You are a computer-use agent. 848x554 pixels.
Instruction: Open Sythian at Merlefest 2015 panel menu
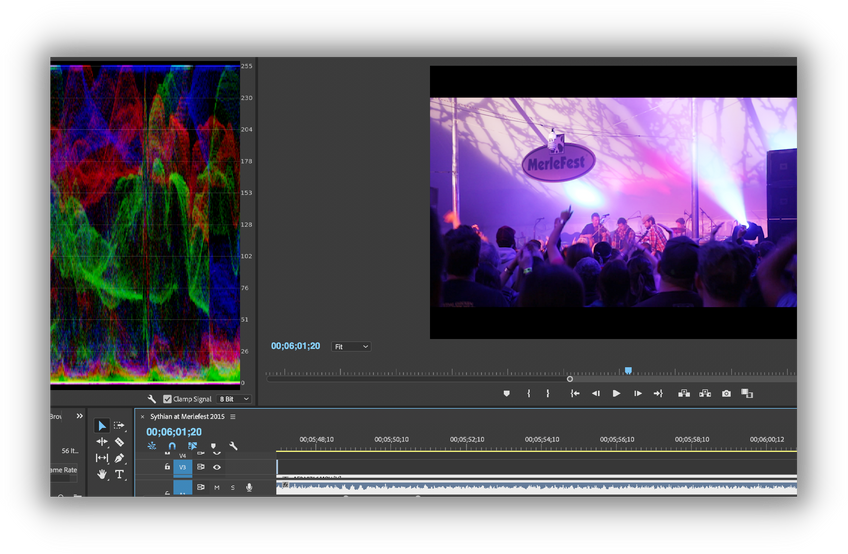[233, 416]
